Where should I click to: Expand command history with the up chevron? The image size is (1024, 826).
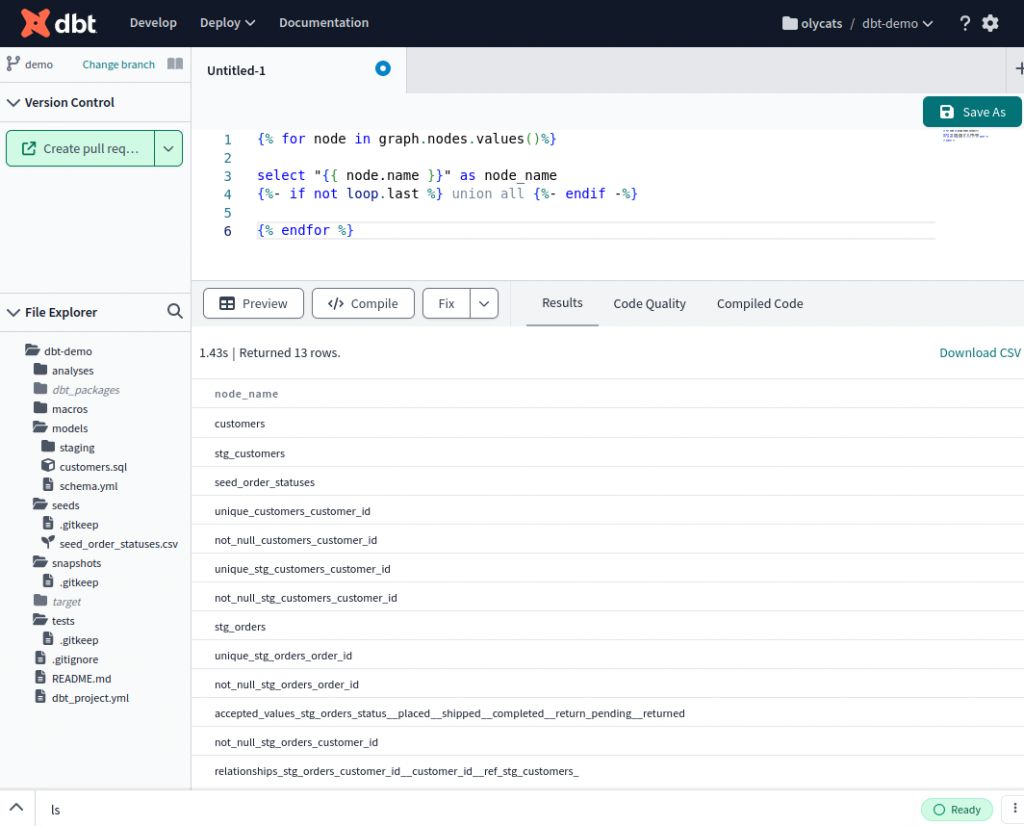(x=16, y=808)
